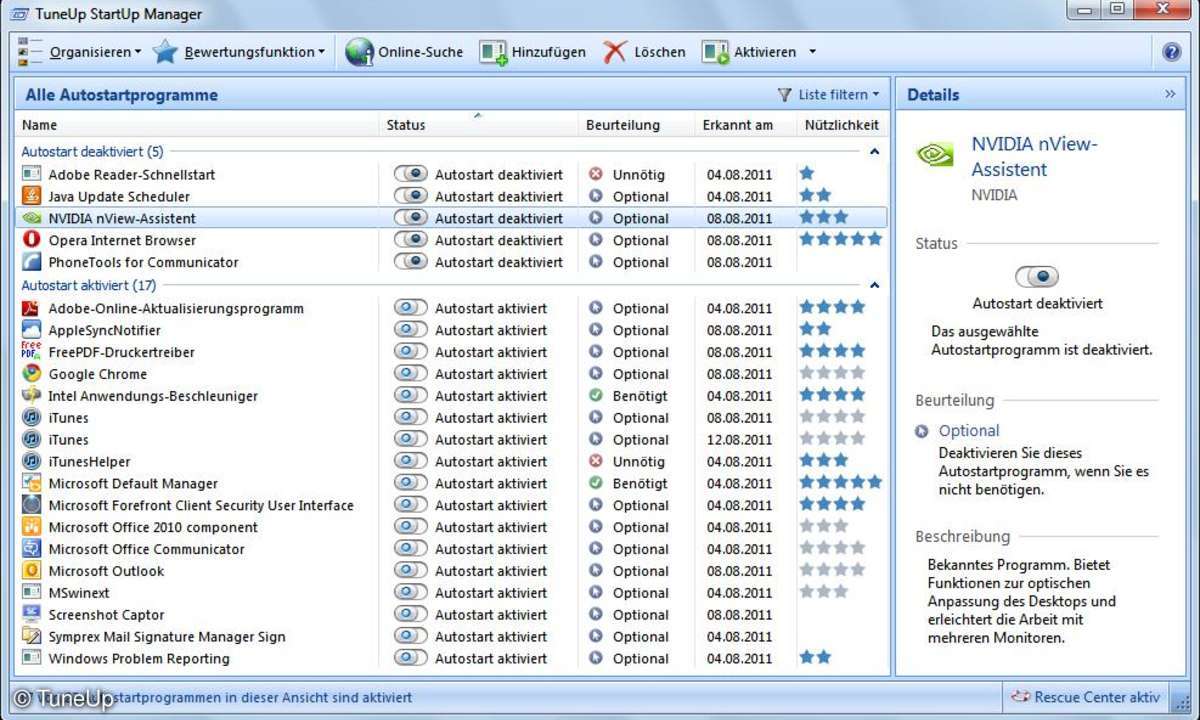Open help with the question mark icon
1200x720 pixels.
[x=1172, y=52]
